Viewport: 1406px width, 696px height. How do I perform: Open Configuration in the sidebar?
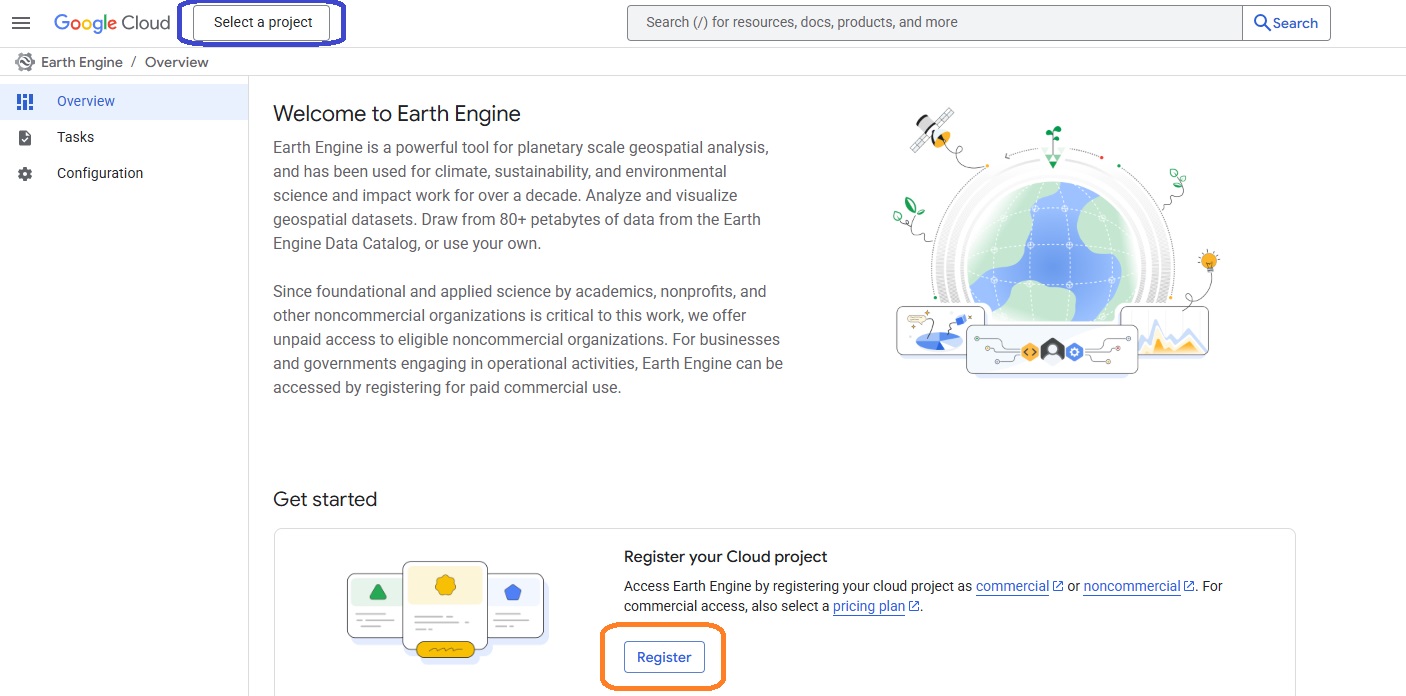point(124,173)
